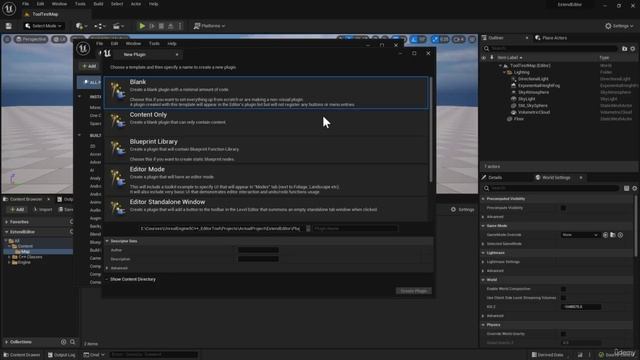640x360 pixels.
Task: Click the GameMode use-selected-asset arrow icon
Action: point(605,235)
